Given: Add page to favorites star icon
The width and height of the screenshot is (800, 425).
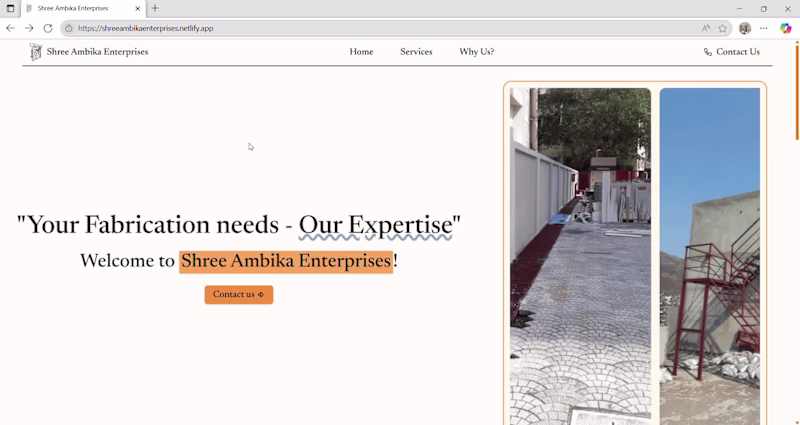Looking at the screenshot, I should tap(722, 28).
